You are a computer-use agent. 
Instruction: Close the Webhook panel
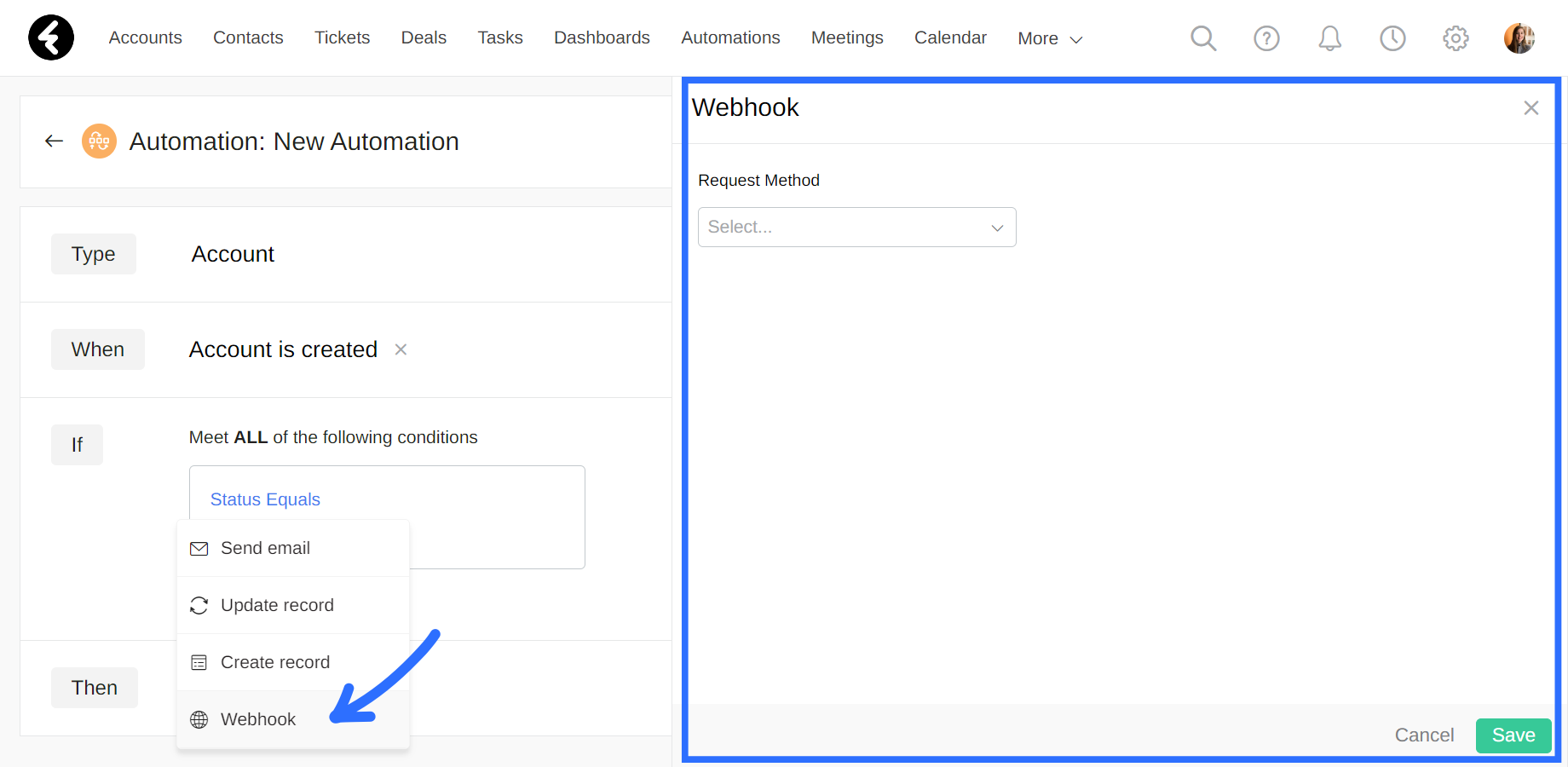click(1531, 107)
